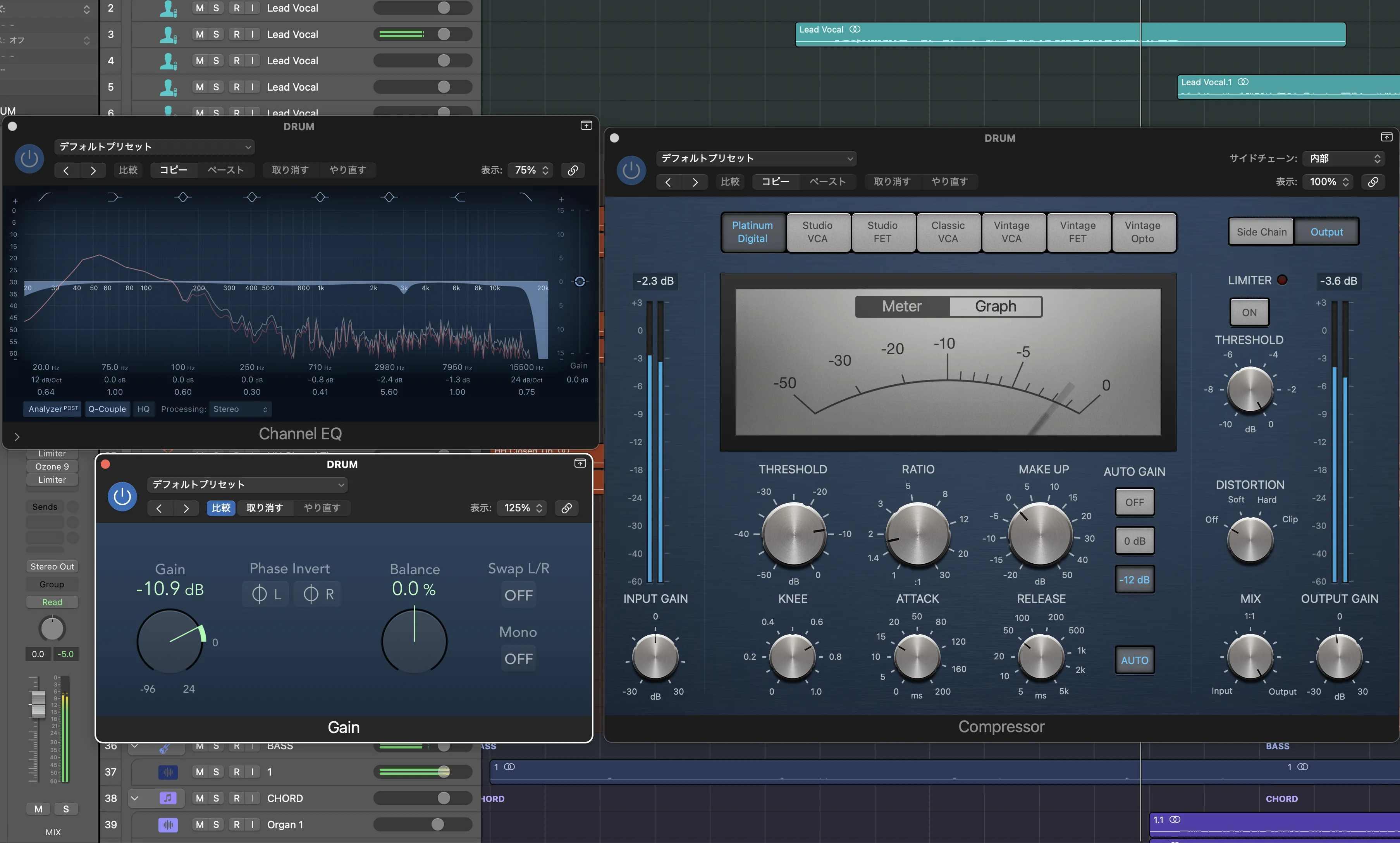Image resolution: width=1400 pixels, height=843 pixels.
Task: Invert phase of left channel in Gain
Action: (x=266, y=594)
